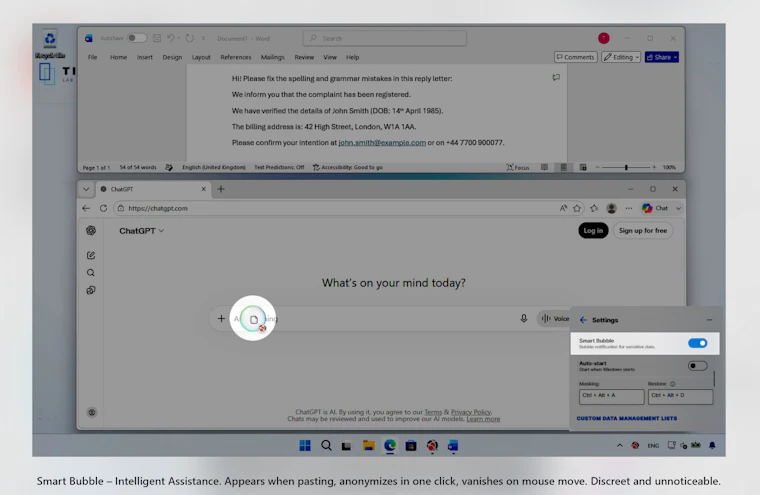Follow the john.smith@example.com link

coord(382,143)
